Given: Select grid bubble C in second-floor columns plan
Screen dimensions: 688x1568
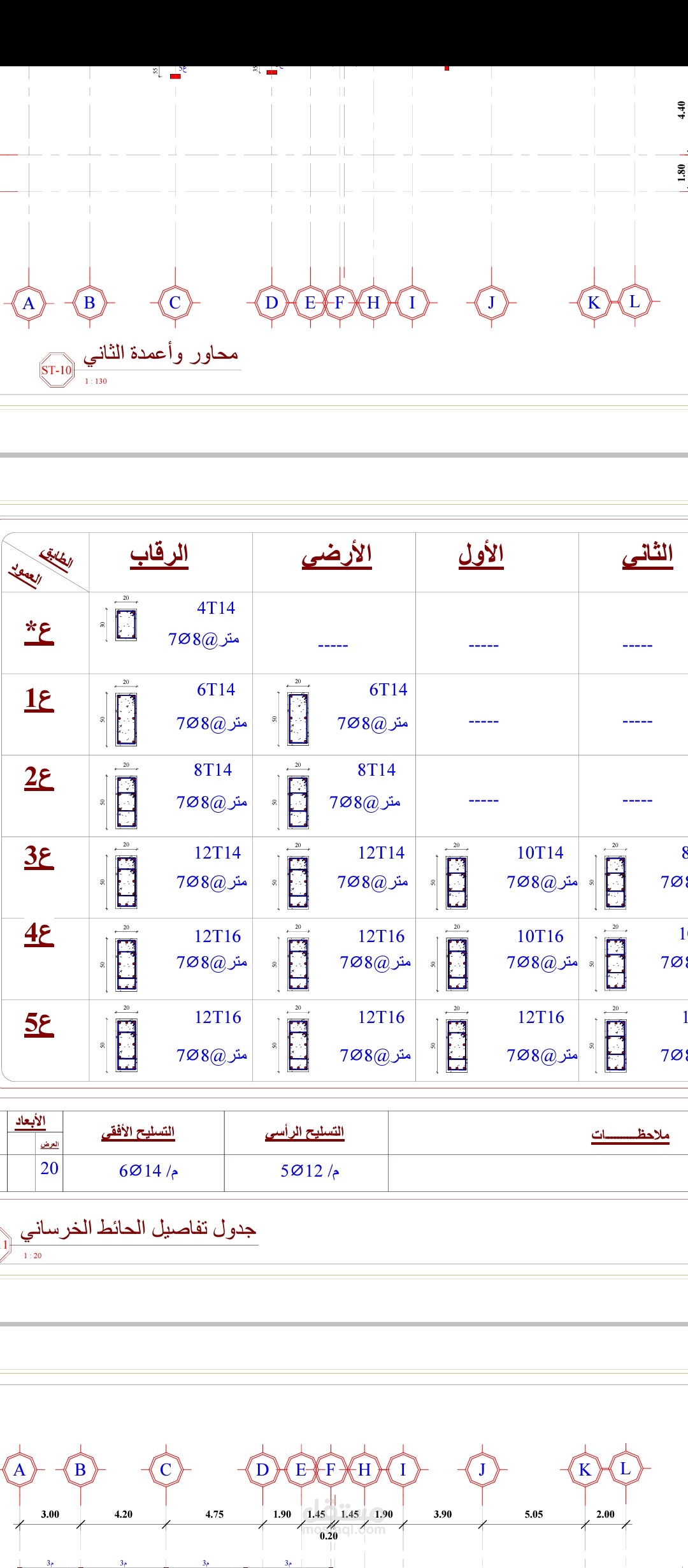Looking at the screenshot, I should pyautogui.click(x=175, y=302).
